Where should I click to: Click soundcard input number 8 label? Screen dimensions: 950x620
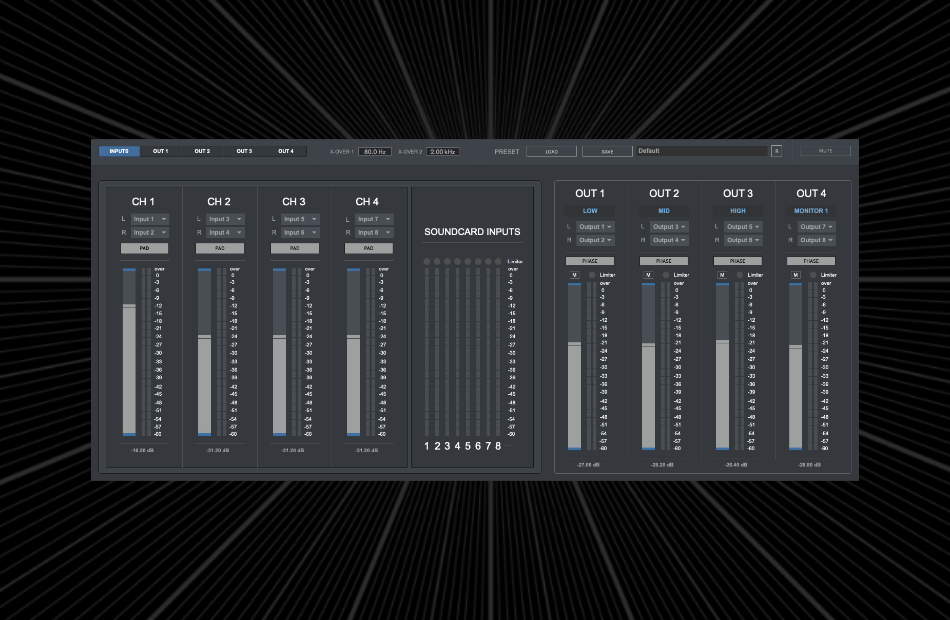498,446
